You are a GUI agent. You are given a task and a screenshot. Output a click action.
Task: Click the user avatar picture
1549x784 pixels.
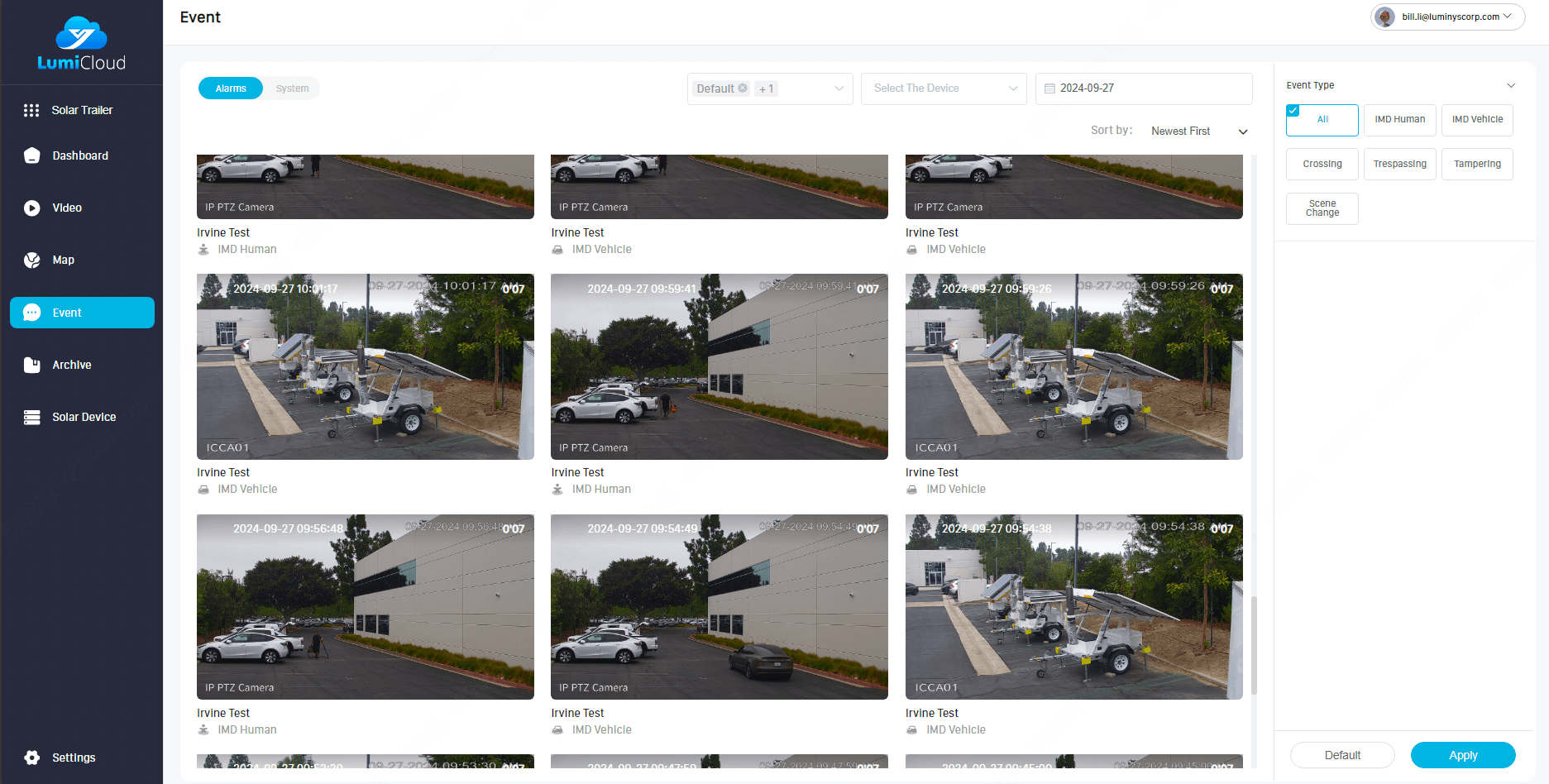(1384, 17)
